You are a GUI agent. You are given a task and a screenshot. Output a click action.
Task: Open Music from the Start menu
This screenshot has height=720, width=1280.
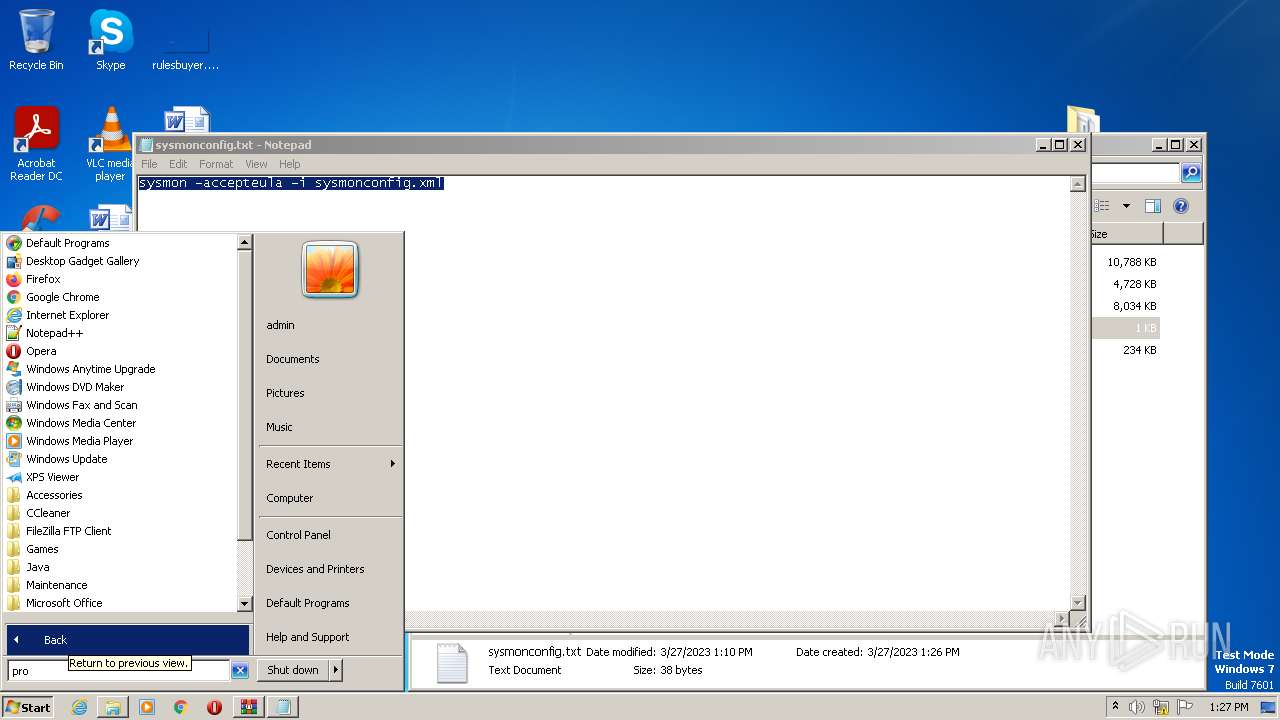[330, 427]
